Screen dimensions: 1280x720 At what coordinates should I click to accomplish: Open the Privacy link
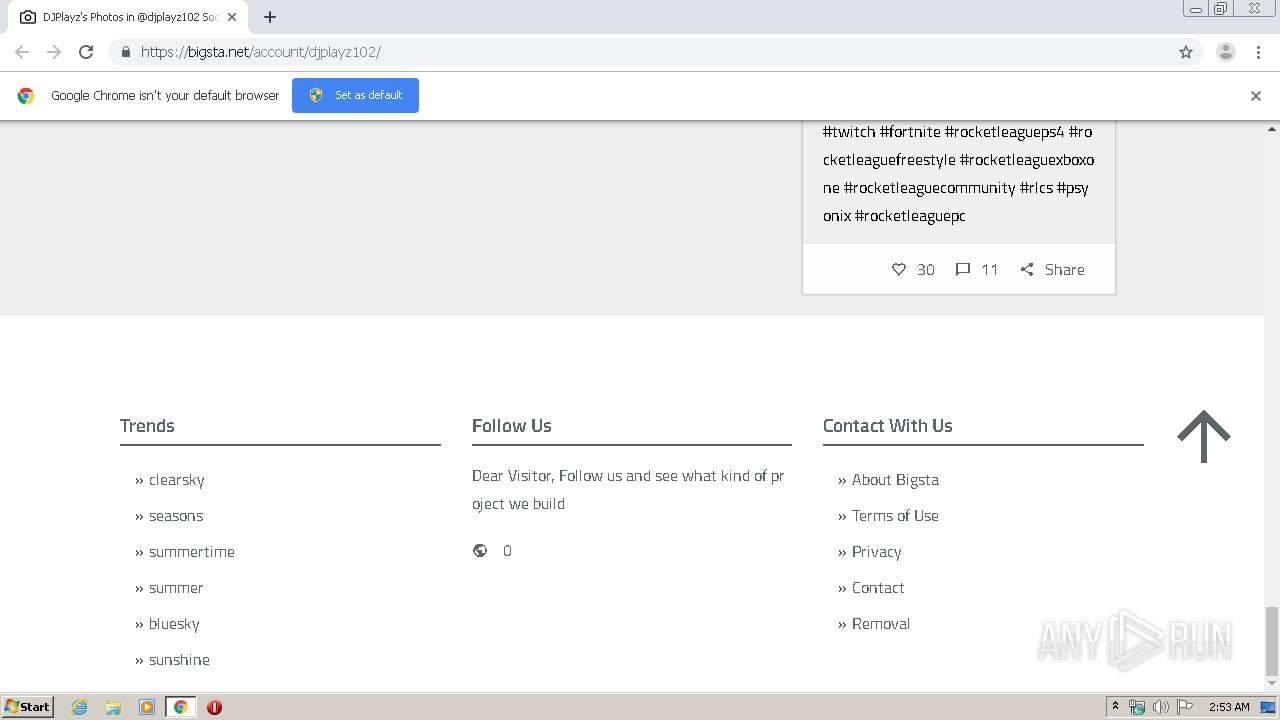(x=876, y=552)
